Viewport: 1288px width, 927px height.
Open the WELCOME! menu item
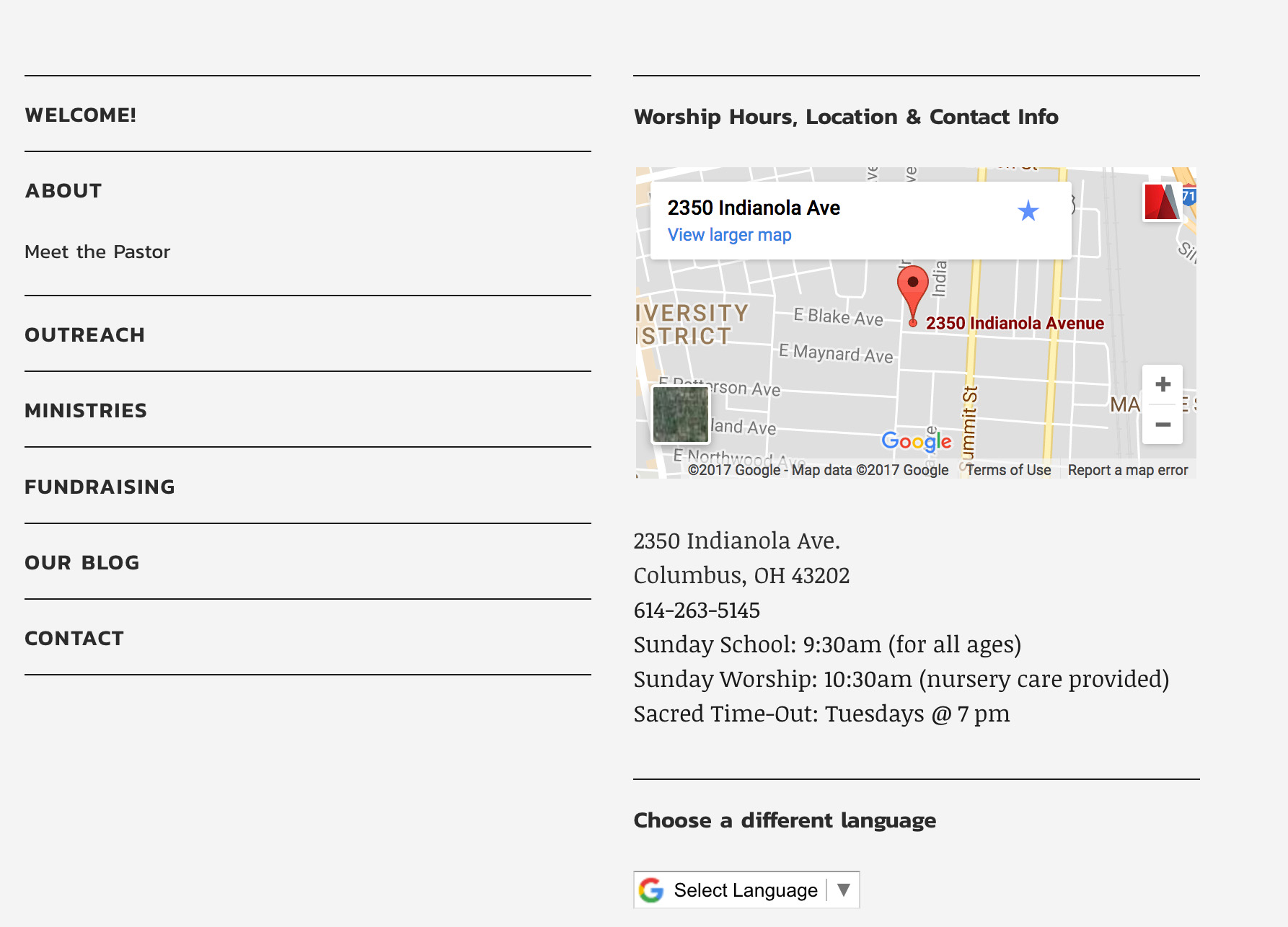coord(80,115)
